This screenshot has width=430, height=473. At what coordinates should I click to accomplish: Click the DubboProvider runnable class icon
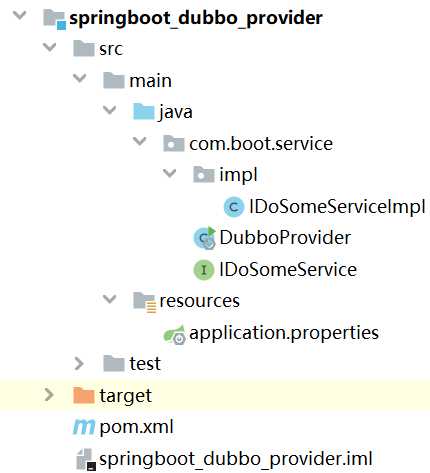(204, 238)
